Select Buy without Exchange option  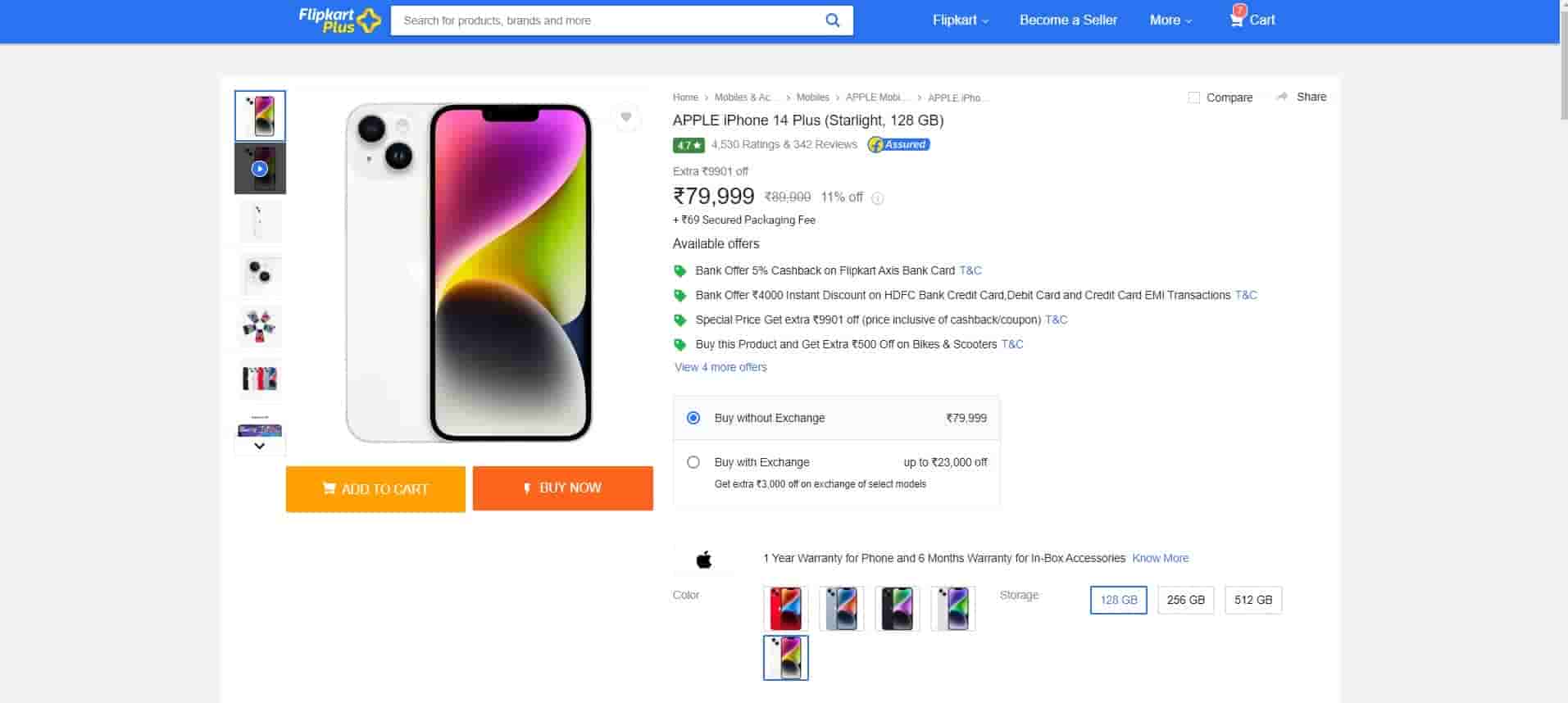click(x=693, y=418)
